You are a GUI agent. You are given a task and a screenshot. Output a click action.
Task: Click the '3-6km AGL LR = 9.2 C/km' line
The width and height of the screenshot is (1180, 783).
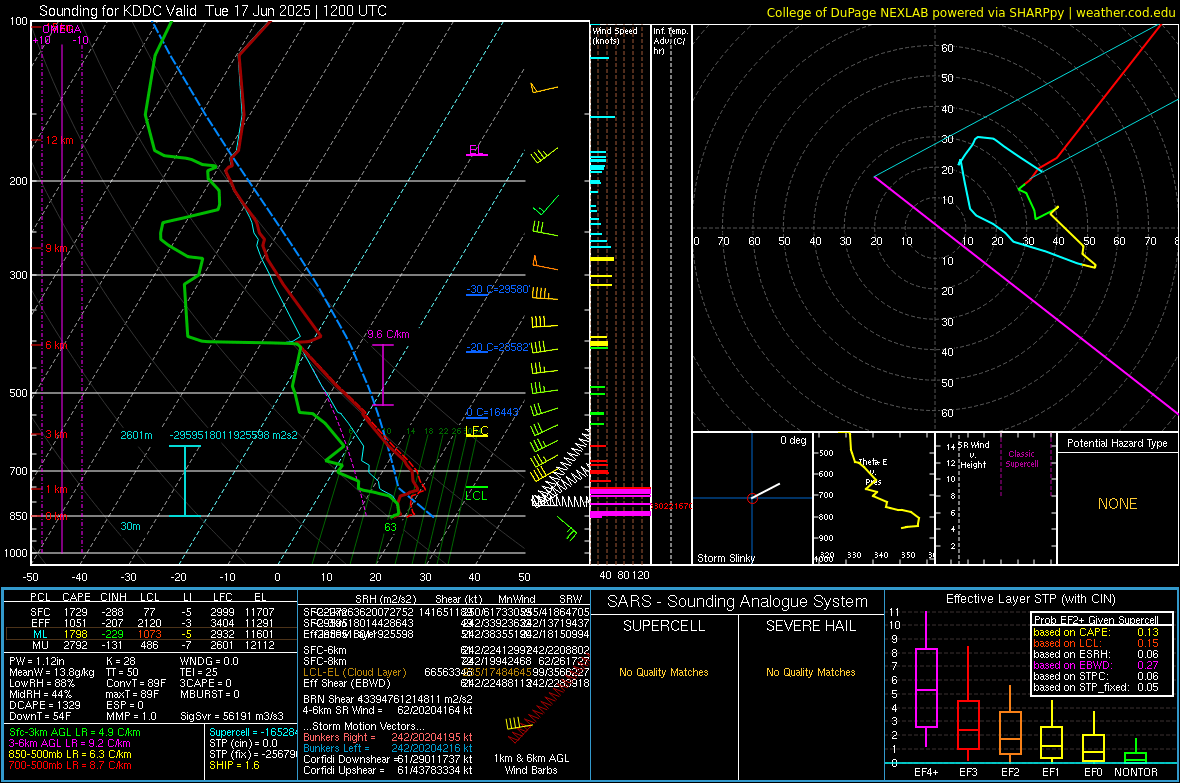[x=70, y=743]
